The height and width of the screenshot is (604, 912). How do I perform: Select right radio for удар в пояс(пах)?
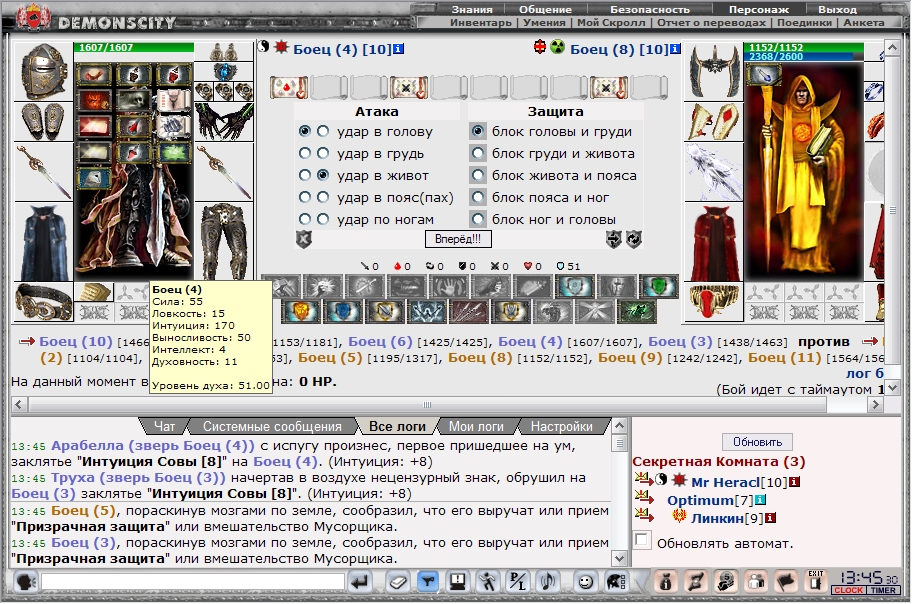pyautogui.click(x=323, y=197)
